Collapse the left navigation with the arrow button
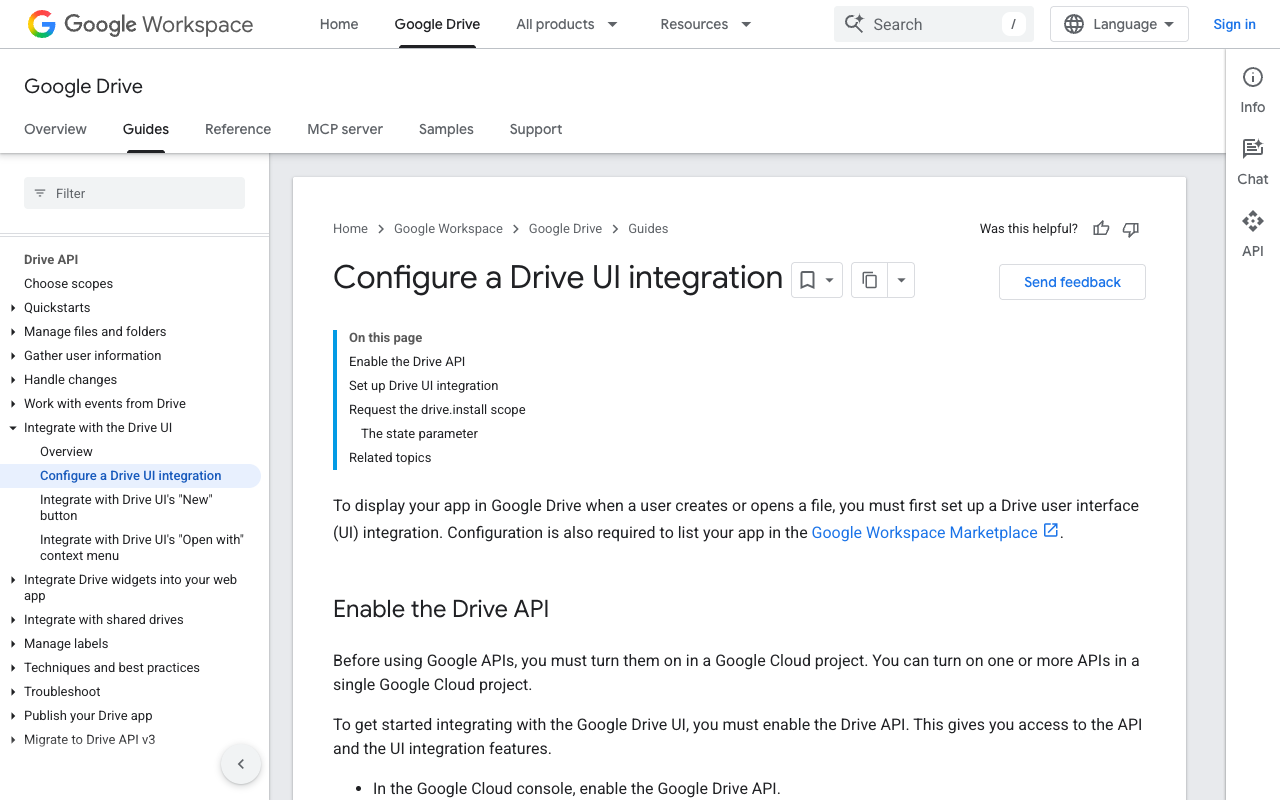Viewport: 1280px width, 800px height. pyautogui.click(x=241, y=765)
